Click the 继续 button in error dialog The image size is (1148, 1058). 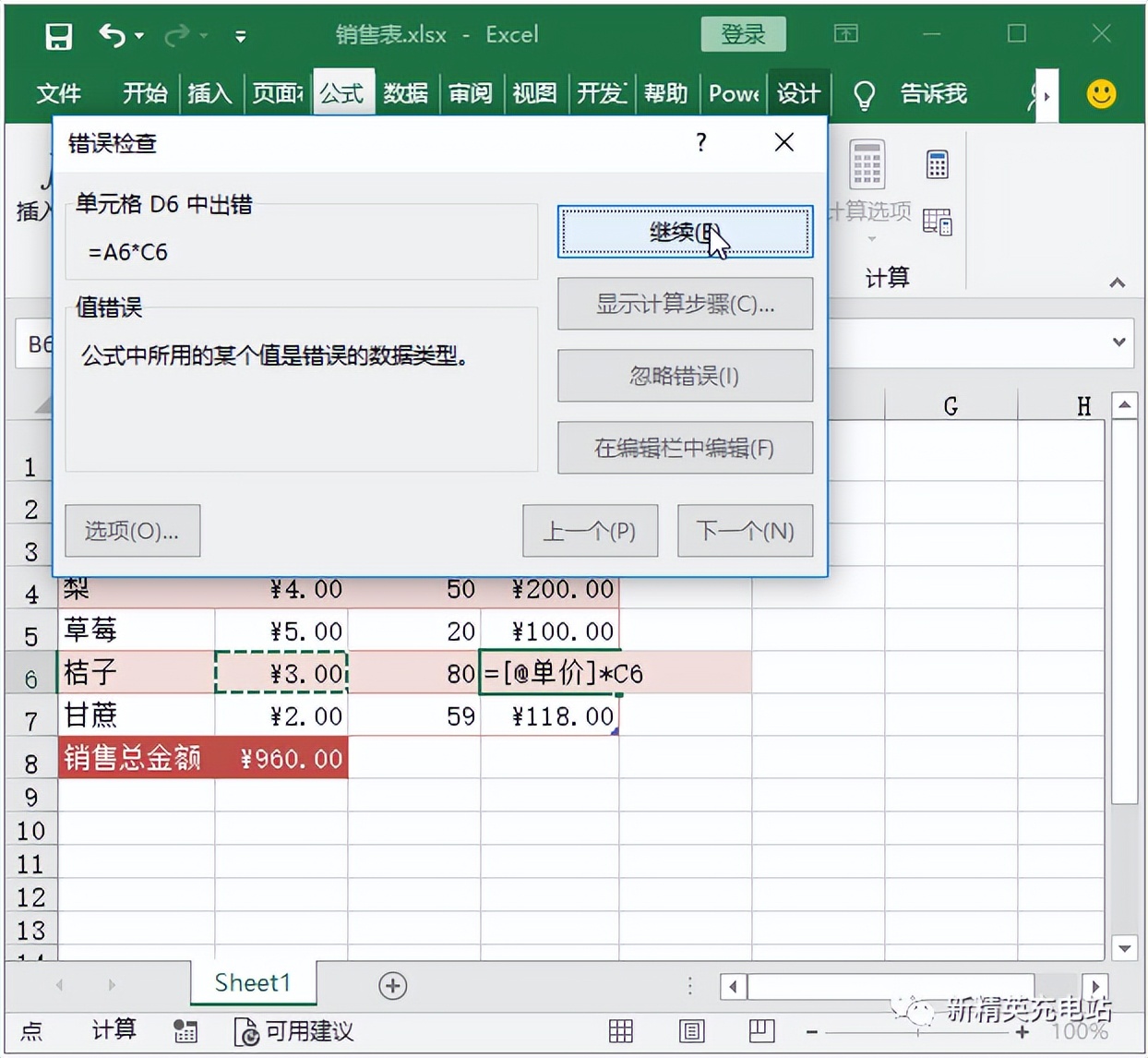click(685, 233)
